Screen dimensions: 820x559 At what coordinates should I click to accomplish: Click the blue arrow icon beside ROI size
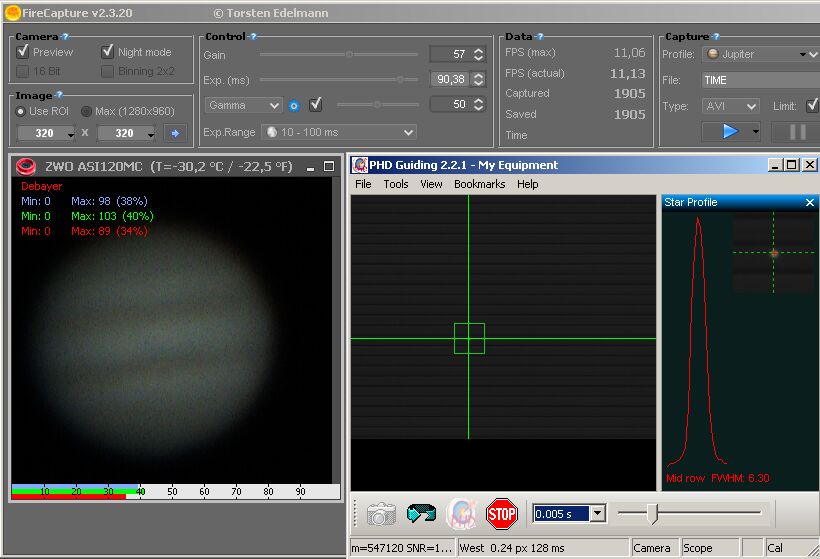(x=175, y=133)
